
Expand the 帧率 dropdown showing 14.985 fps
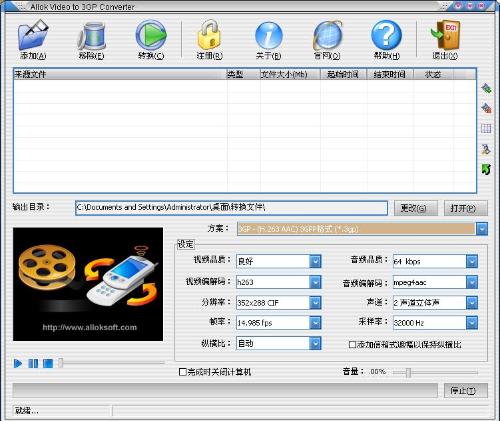tap(315, 323)
